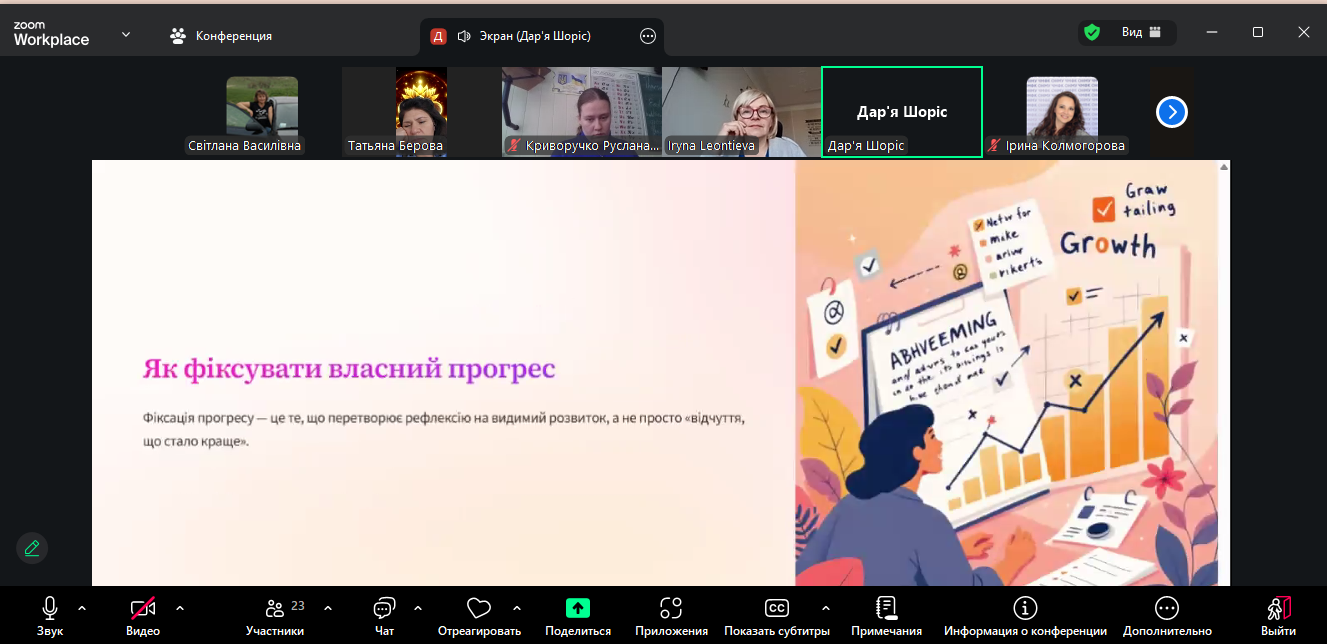Click the Выйти leave meeting button

[1278, 609]
